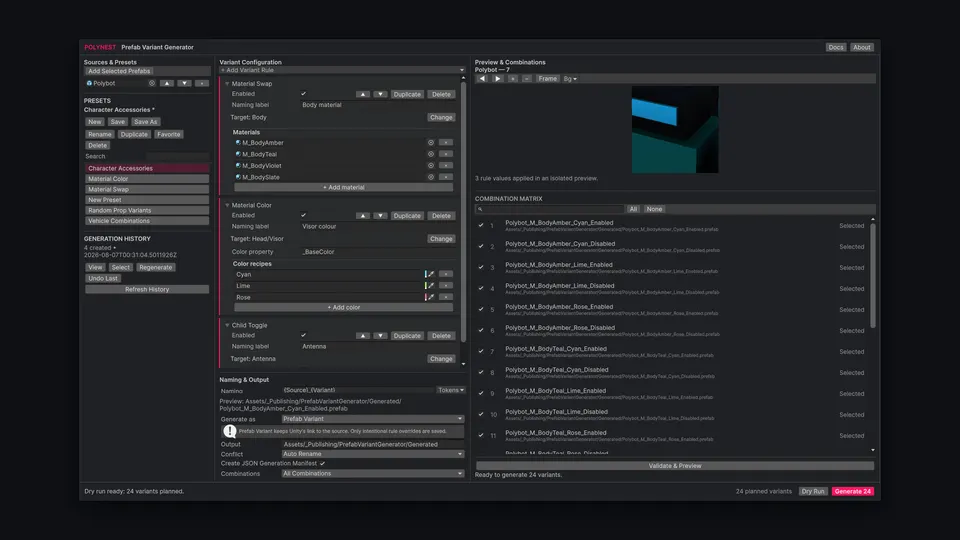Viewport: 960px width, 540px height.
Task: Collapse the Material Swap rule section
Action: click(227, 83)
